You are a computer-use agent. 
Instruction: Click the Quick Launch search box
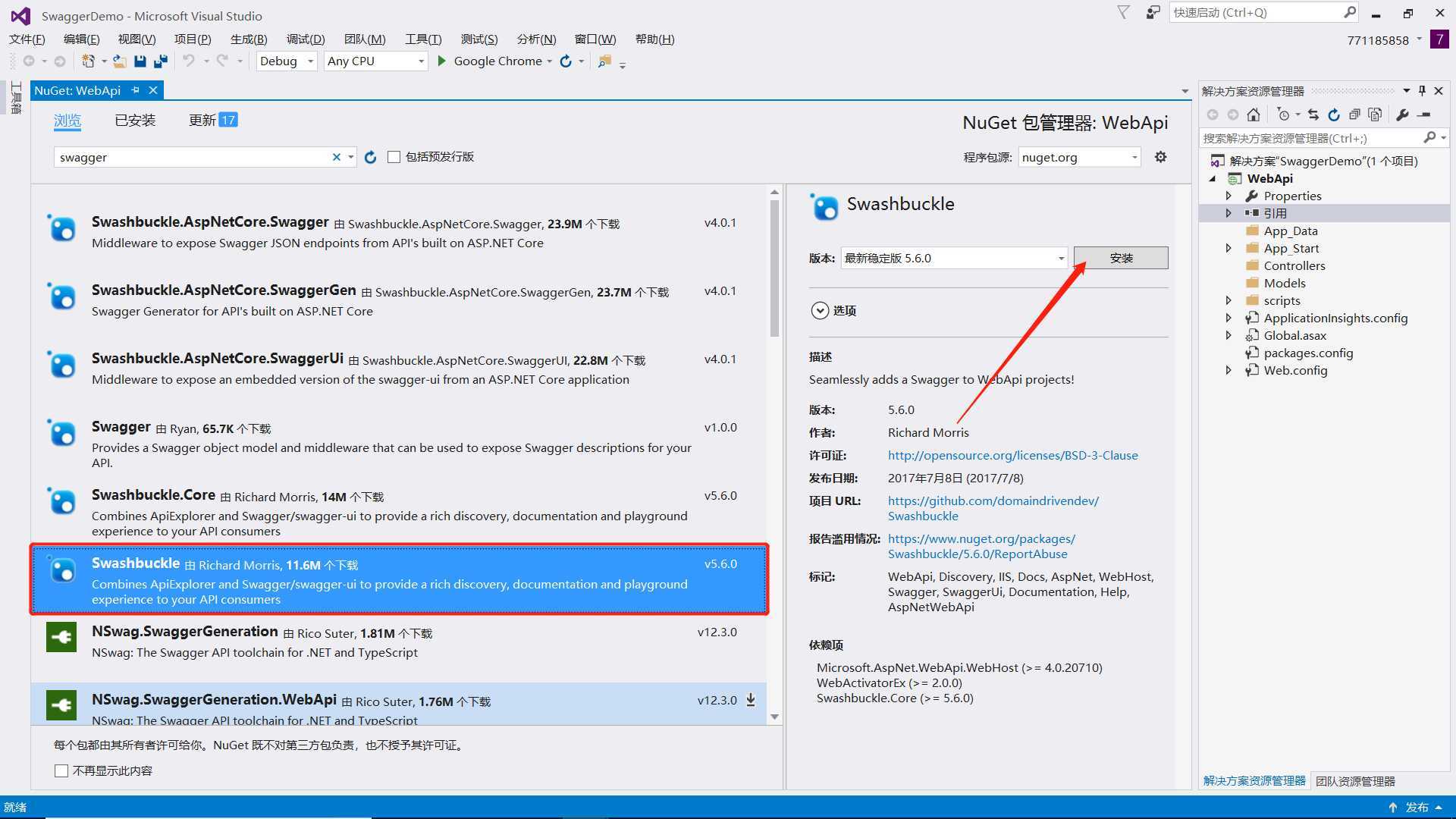1256,12
